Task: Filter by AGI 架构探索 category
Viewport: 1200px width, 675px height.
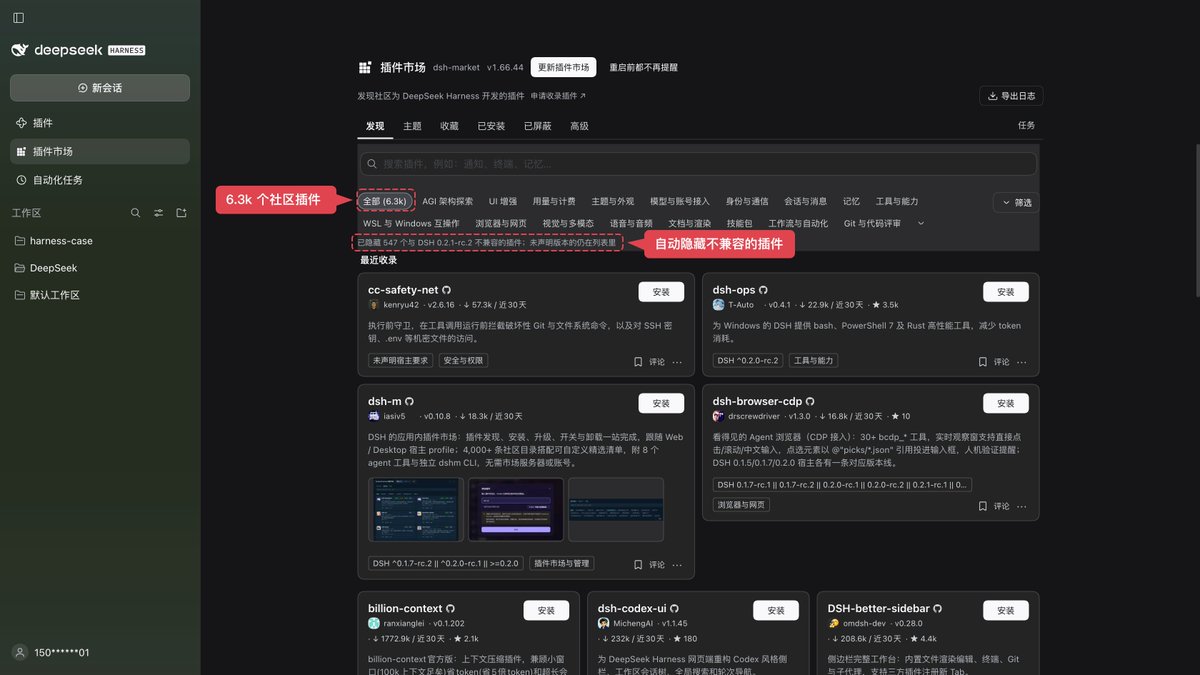Action: tap(448, 201)
